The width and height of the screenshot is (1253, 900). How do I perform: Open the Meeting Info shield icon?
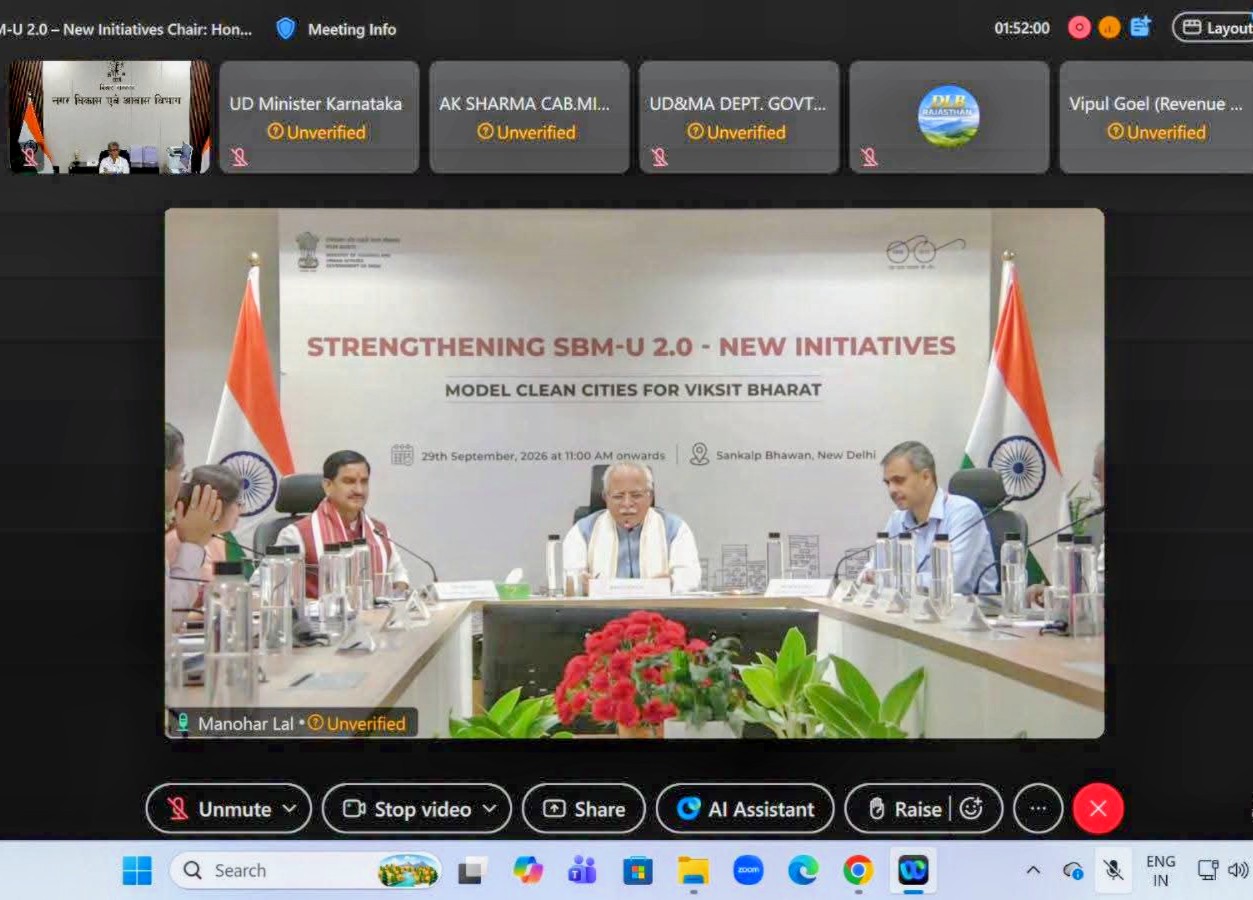pos(286,29)
